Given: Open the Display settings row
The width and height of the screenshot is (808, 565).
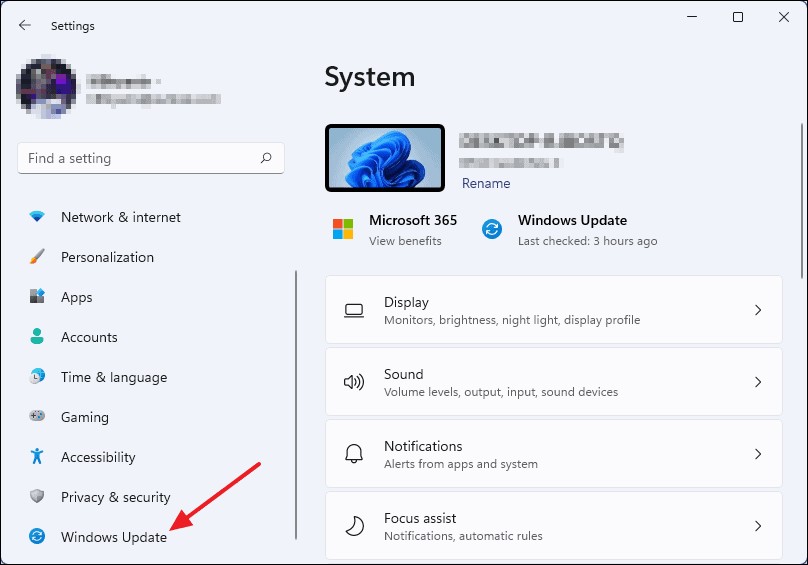Looking at the screenshot, I should (554, 310).
